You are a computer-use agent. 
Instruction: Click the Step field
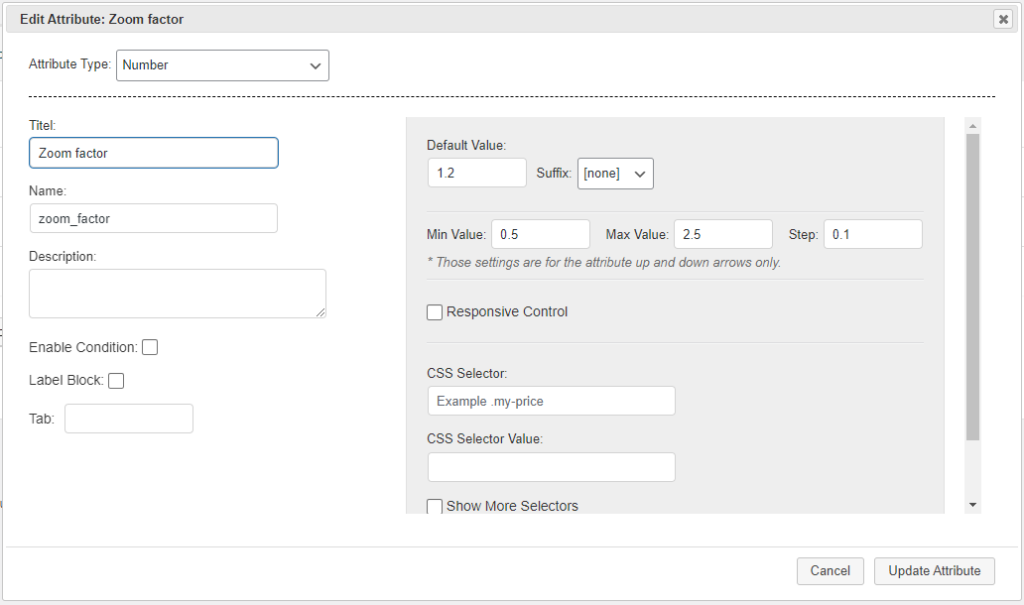pyautogui.click(x=873, y=234)
